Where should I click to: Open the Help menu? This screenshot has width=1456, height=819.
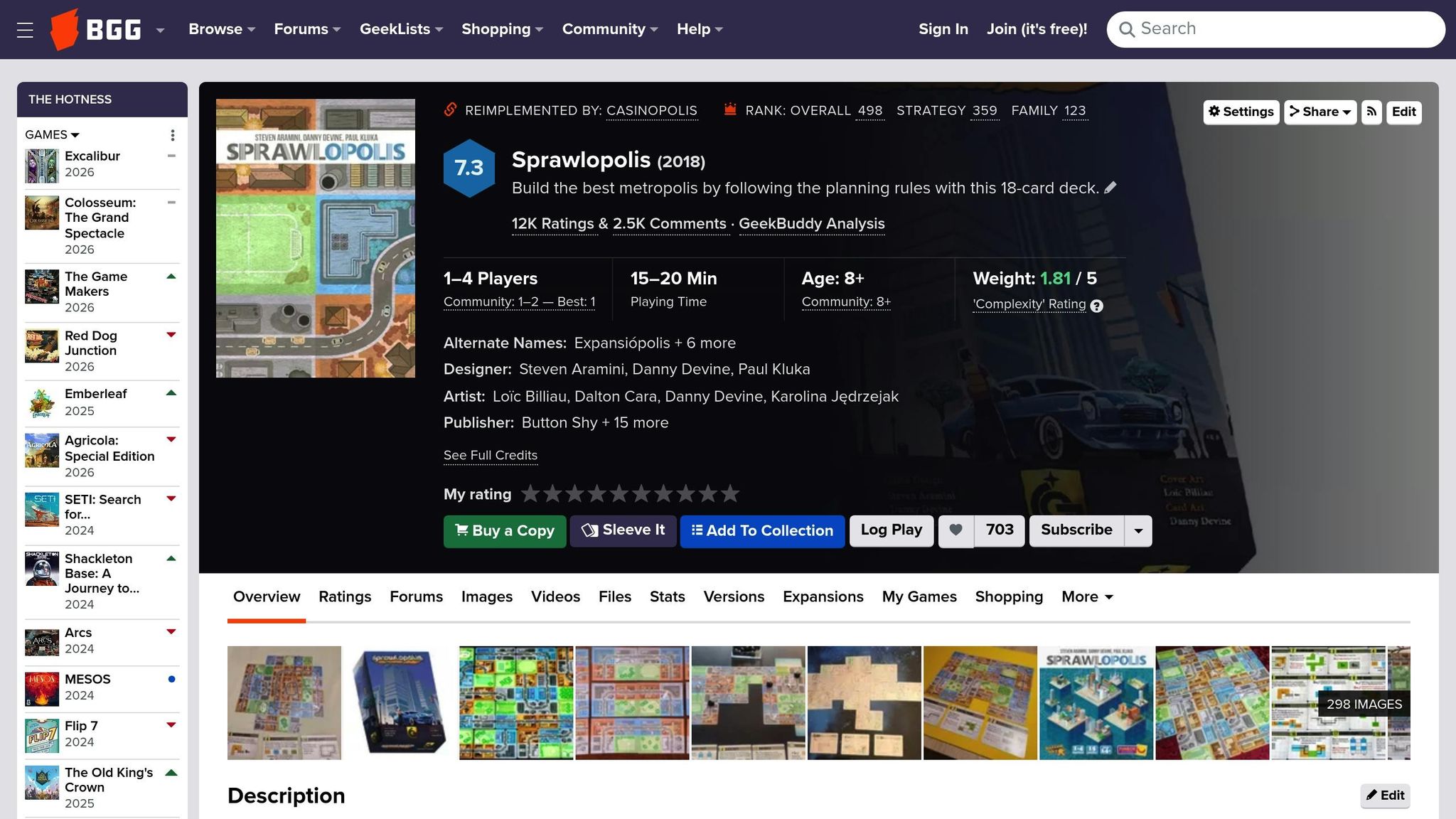coord(700,29)
